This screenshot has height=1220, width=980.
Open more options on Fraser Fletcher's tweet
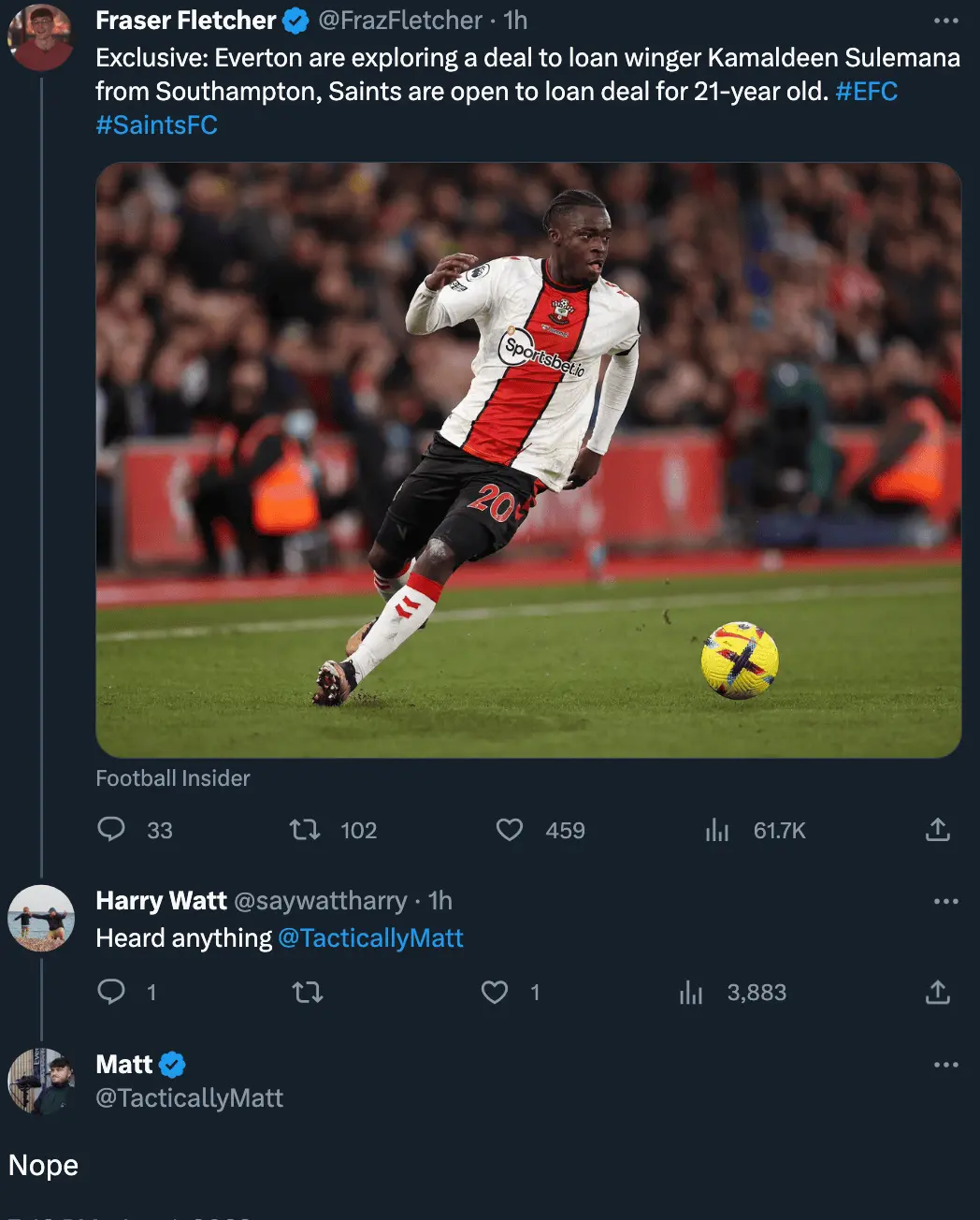click(x=946, y=21)
